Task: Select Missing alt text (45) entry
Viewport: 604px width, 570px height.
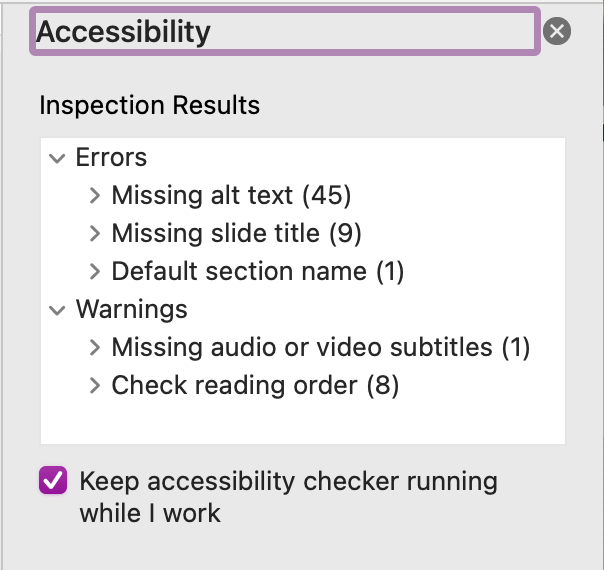Action: [x=231, y=195]
